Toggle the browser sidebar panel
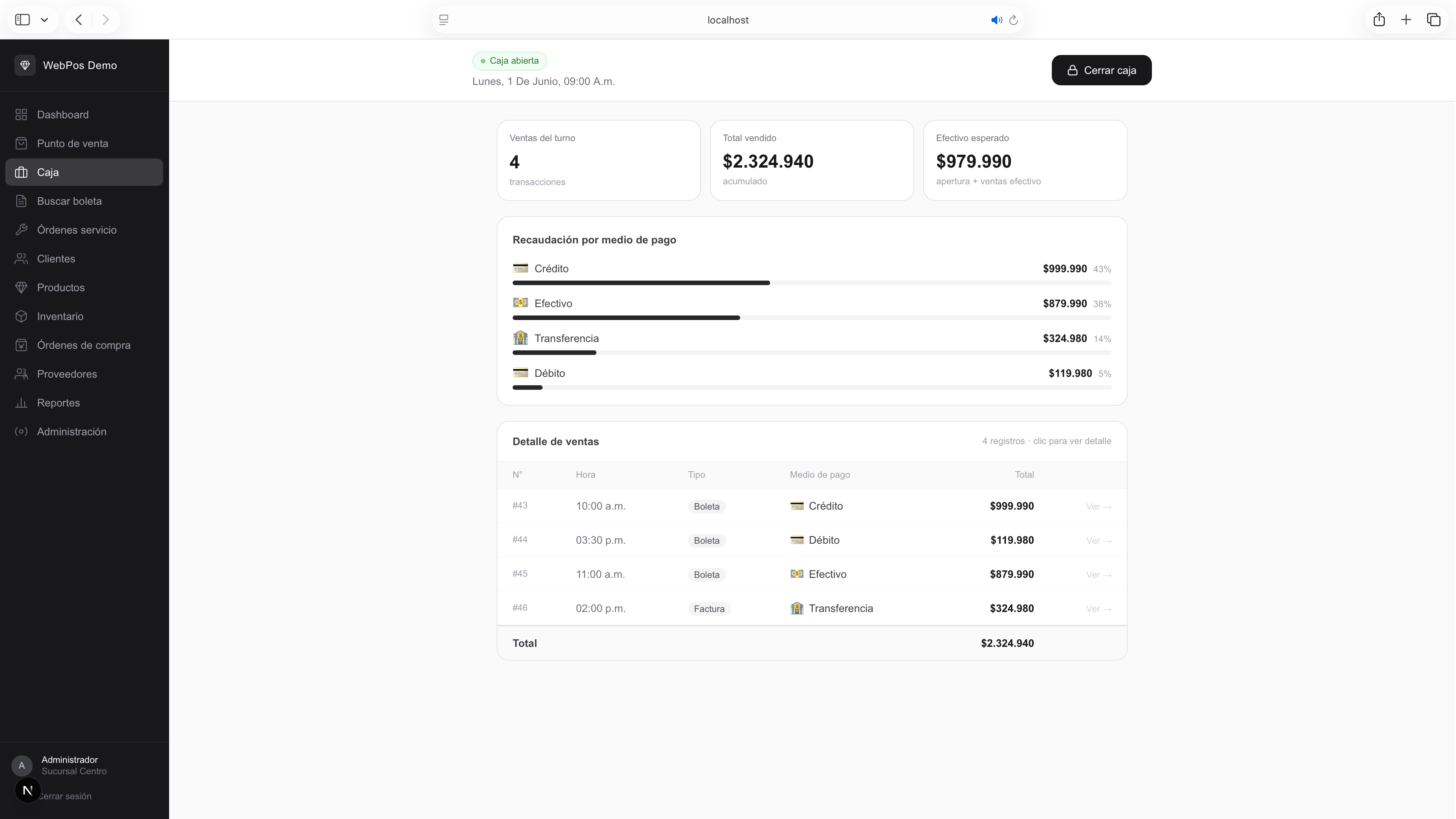1456x819 pixels. tap(23, 20)
